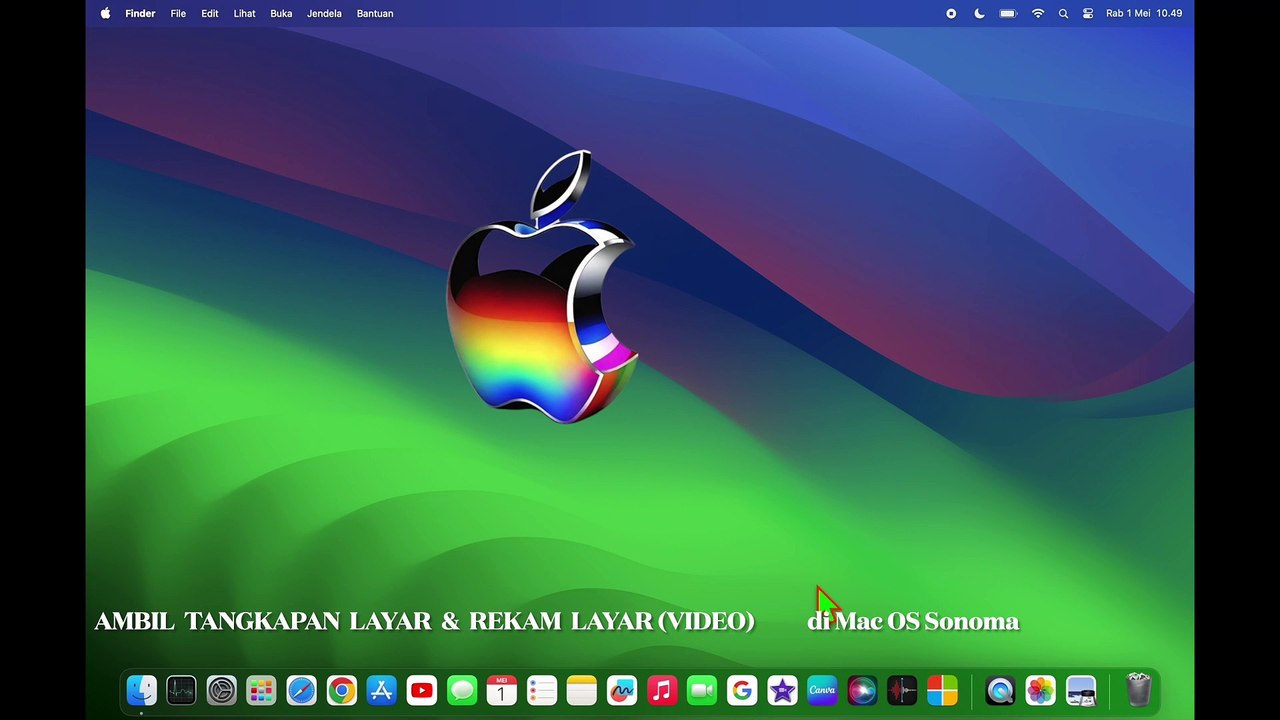This screenshot has width=1280, height=720.
Task: Open the Music app in Dock
Action: pos(661,690)
